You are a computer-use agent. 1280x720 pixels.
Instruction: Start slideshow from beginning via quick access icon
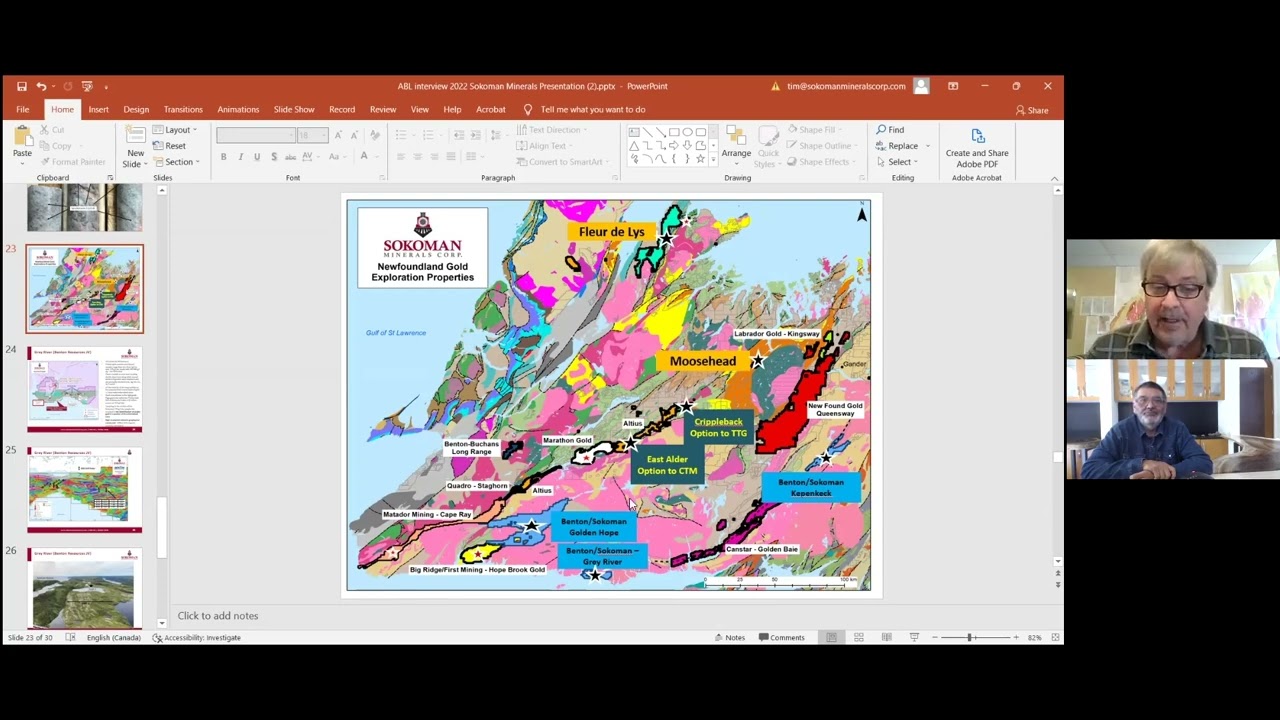pos(87,87)
